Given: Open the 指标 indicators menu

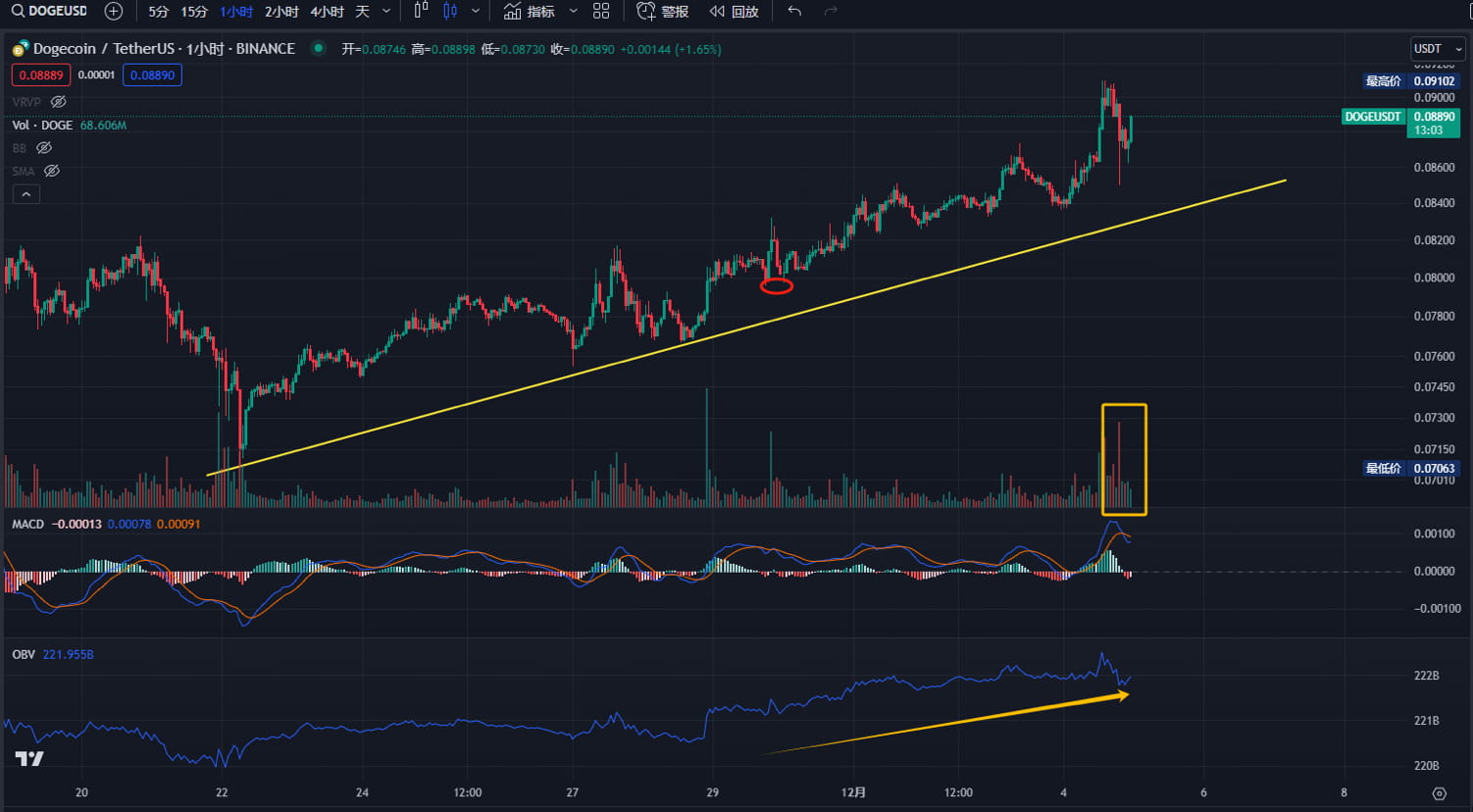Looking at the screenshot, I should (530, 12).
